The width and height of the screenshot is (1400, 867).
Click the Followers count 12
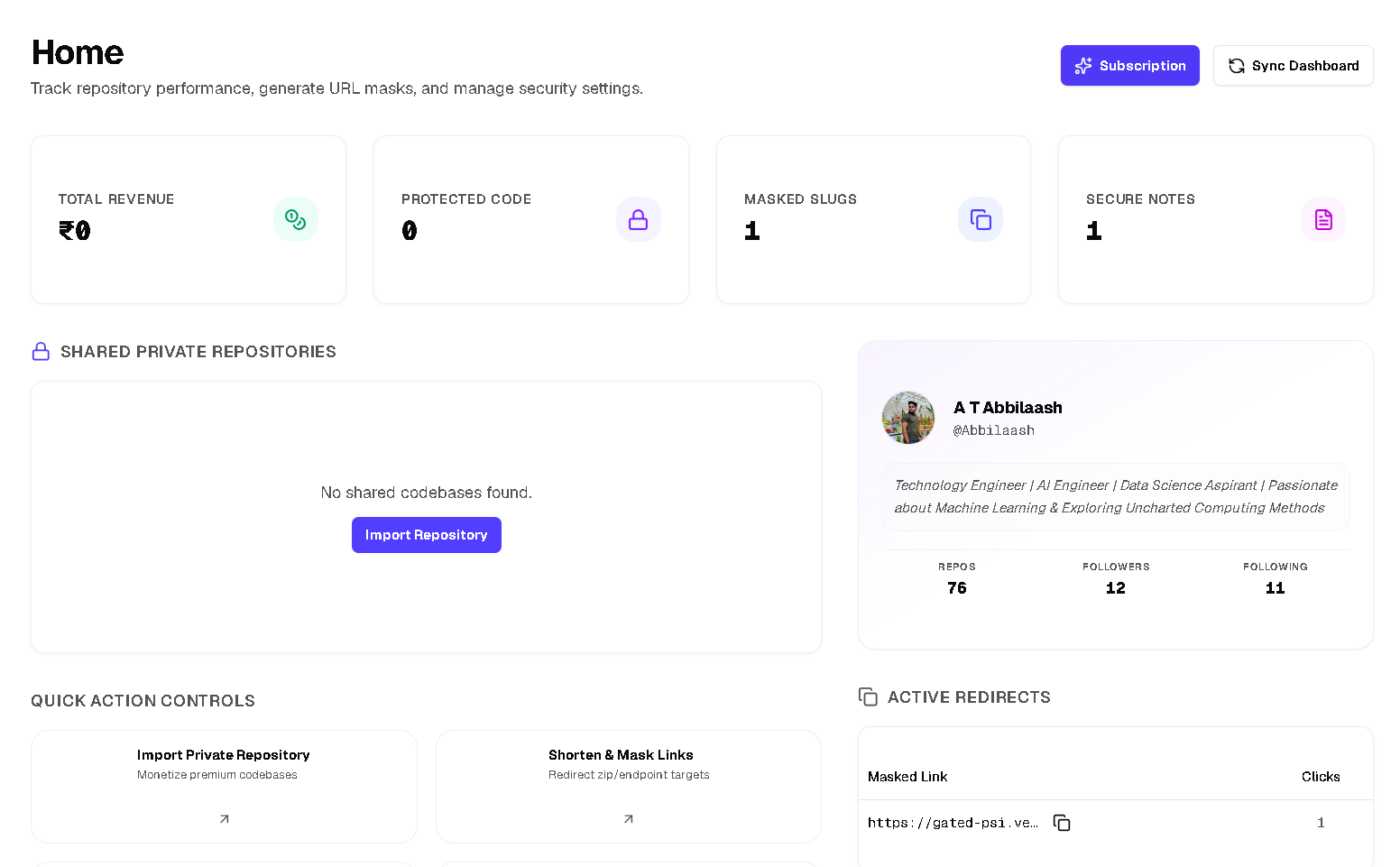[x=1116, y=588]
